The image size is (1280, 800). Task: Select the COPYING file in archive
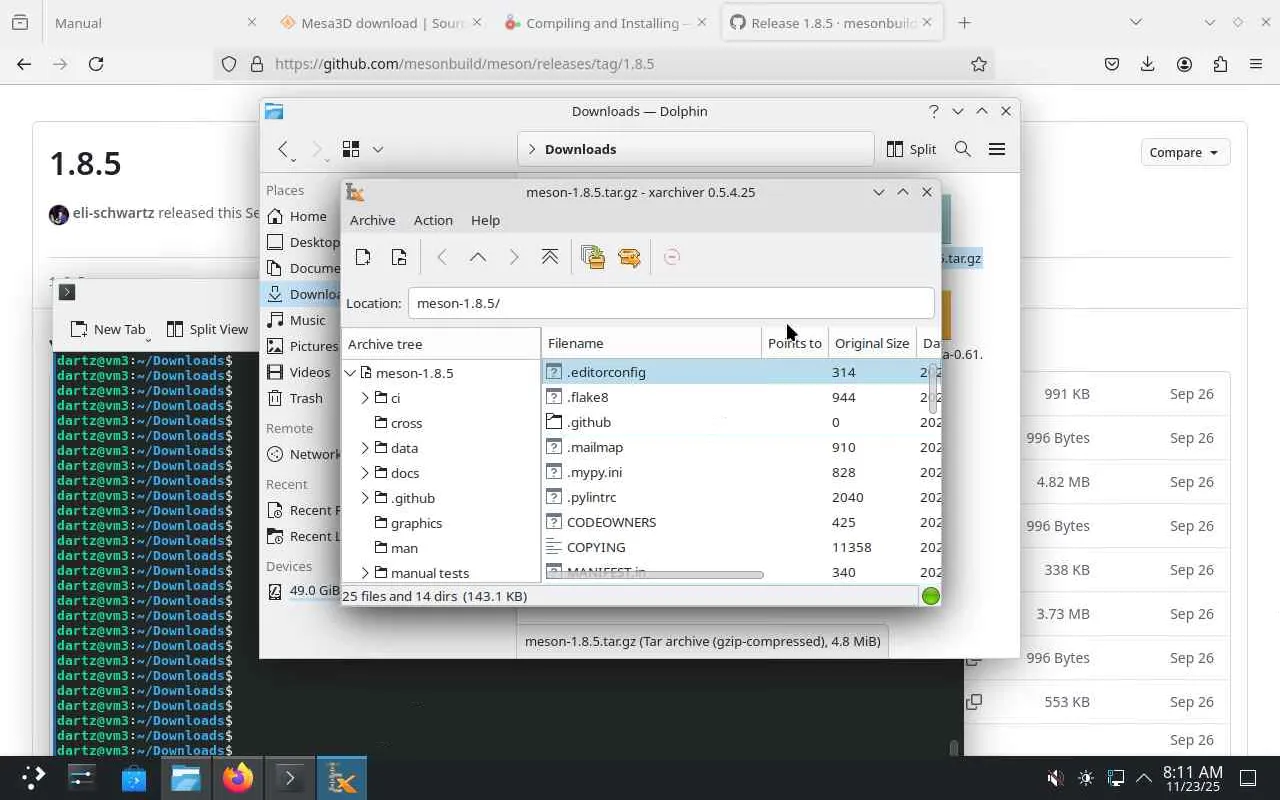pyautogui.click(x=596, y=547)
